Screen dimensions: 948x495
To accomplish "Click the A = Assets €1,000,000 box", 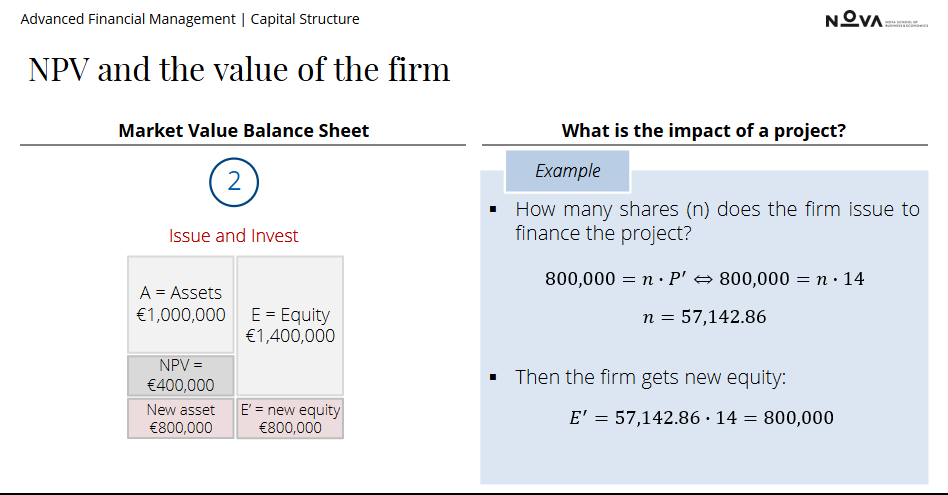I will click(x=181, y=304).
